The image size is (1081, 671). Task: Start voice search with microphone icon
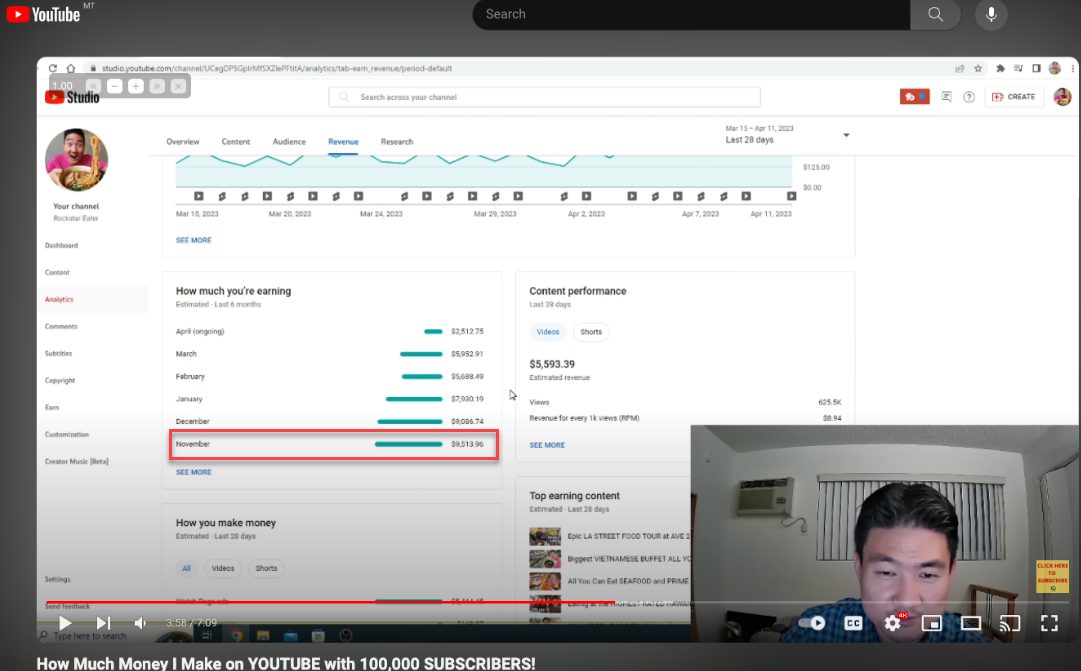click(x=991, y=14)
